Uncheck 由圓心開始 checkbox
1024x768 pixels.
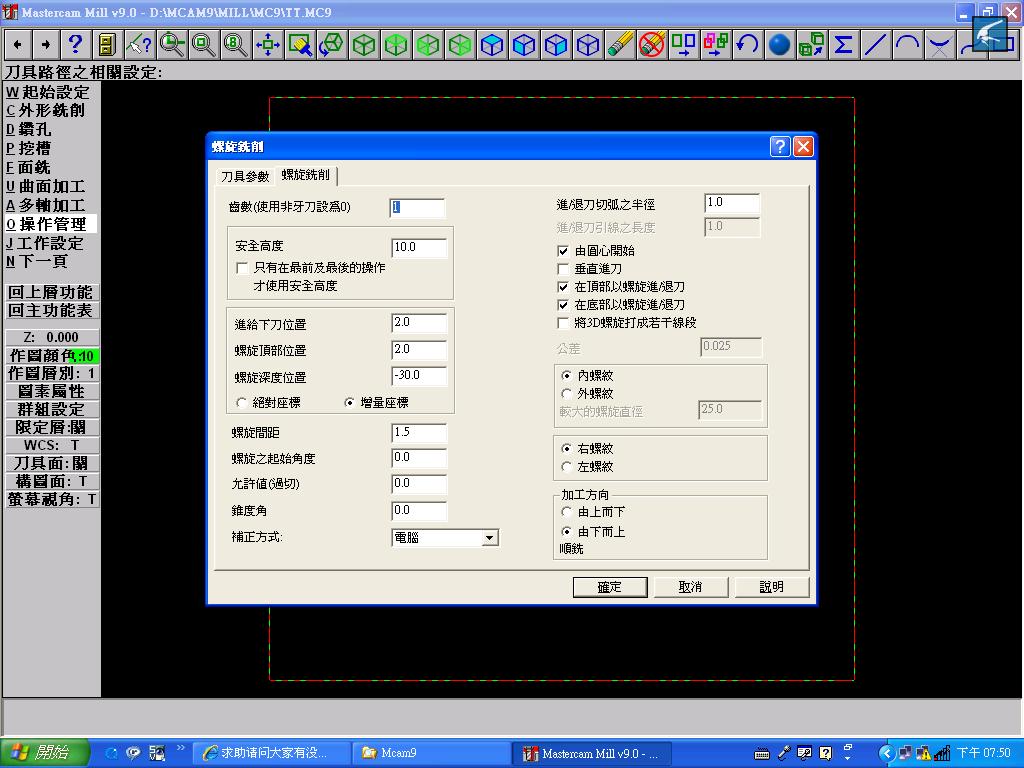coord(563,251)
